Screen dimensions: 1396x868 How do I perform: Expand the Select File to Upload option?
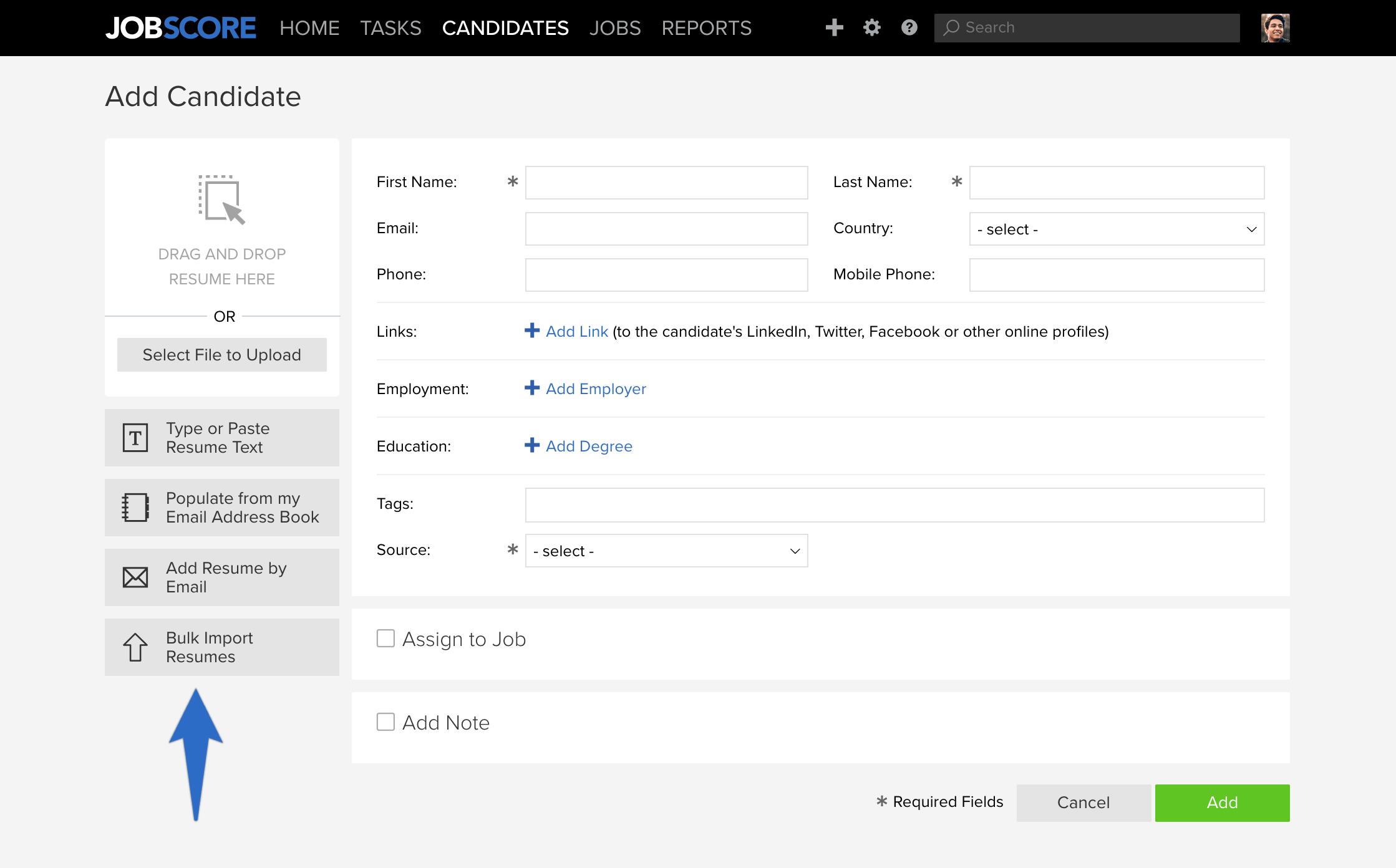pyautogui.click(x=222, y=355)
